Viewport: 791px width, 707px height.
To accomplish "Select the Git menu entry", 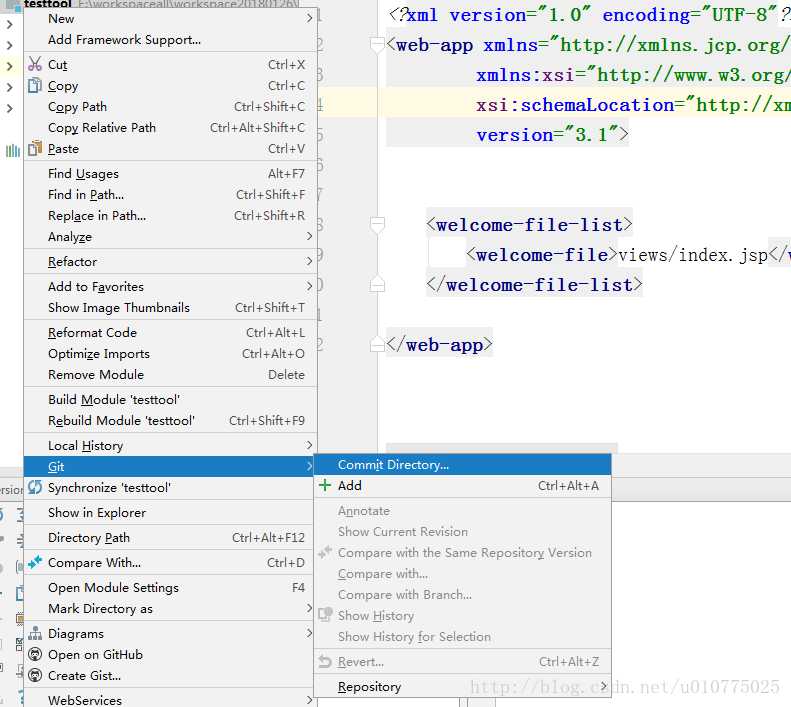I will [170, 466].
